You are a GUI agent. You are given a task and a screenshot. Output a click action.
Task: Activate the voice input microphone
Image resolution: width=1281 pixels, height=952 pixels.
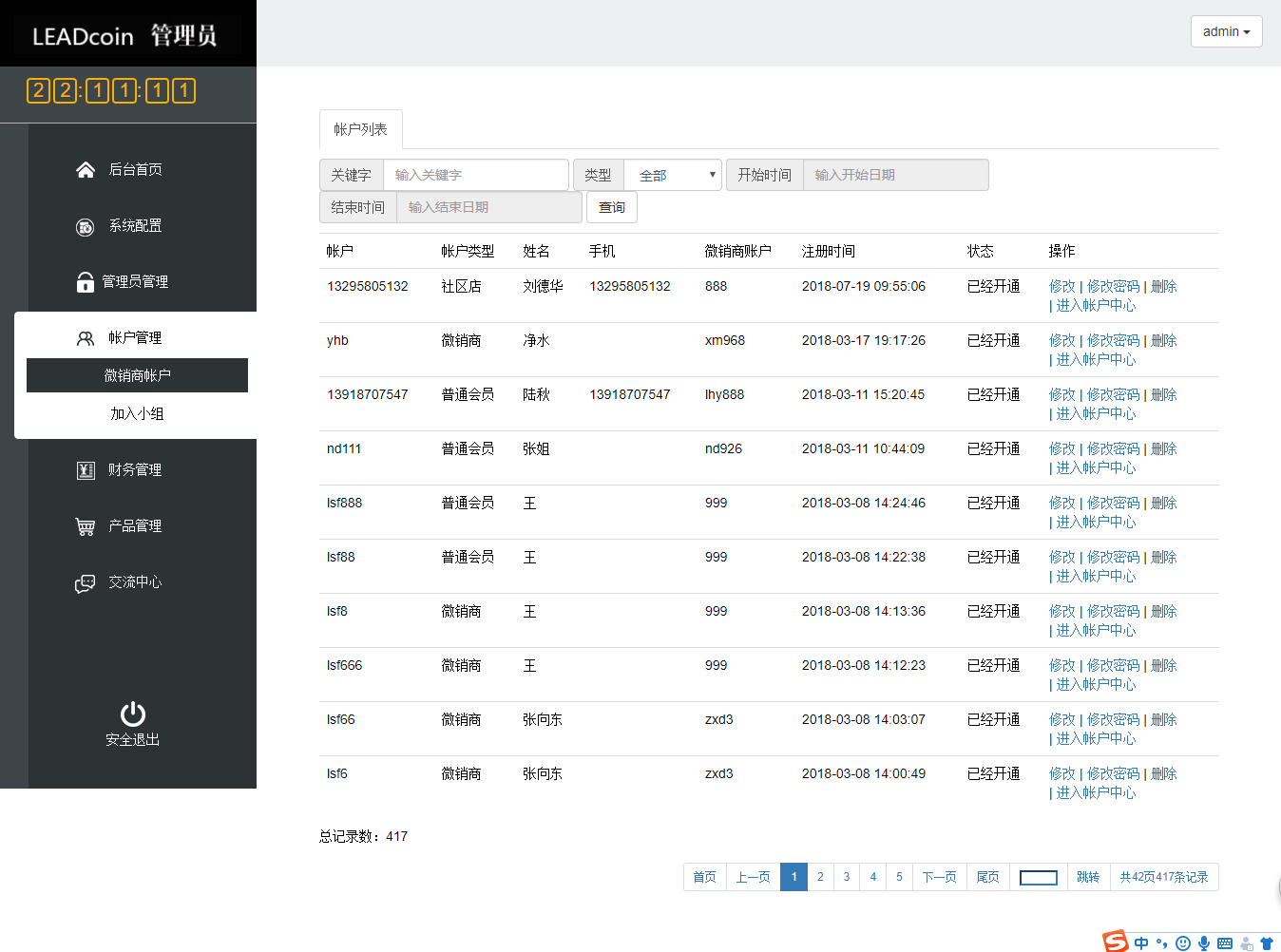pyautogui.click(x=1204, y=942)
